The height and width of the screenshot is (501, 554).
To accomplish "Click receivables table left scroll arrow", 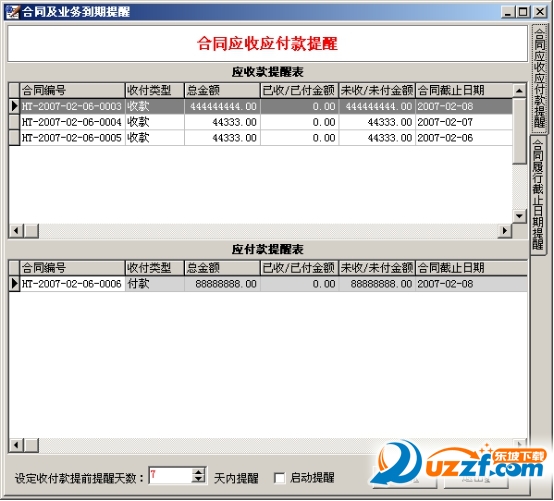I will click(16, 231).
